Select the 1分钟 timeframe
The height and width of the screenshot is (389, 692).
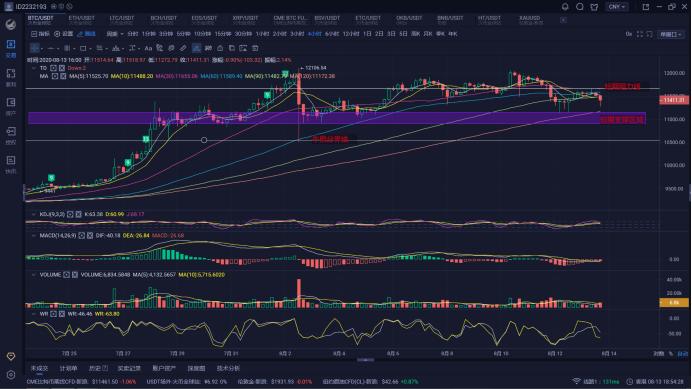(149, 34)
